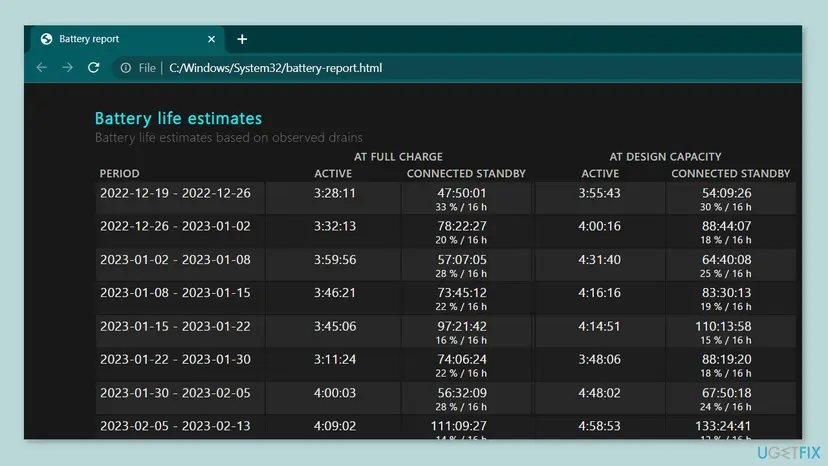Click period 2023-01-30 - 2023-02-05
This screenshot has width=828, height=466.
(175, 393)
